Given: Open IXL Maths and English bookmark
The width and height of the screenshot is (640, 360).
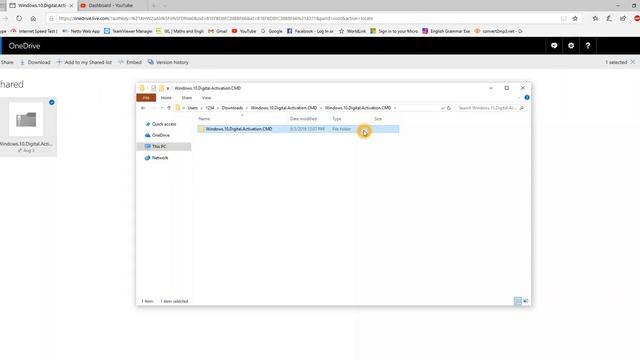Looking at the screenshot, I should point(180,31).
